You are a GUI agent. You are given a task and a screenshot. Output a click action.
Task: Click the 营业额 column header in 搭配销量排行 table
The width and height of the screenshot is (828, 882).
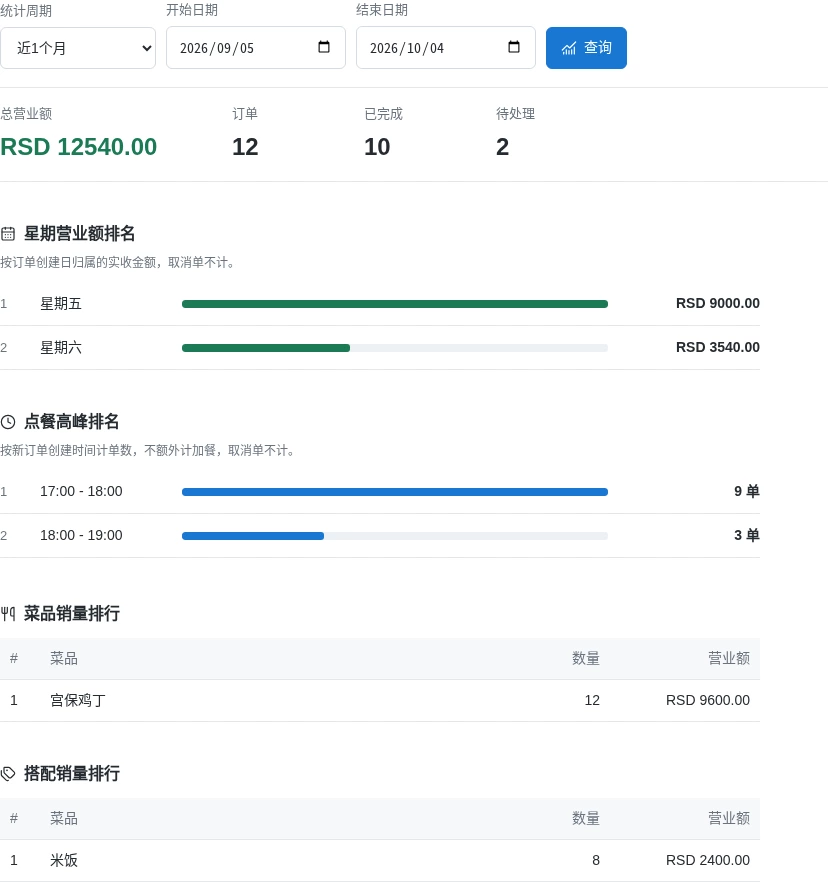[x=729, y=818]
